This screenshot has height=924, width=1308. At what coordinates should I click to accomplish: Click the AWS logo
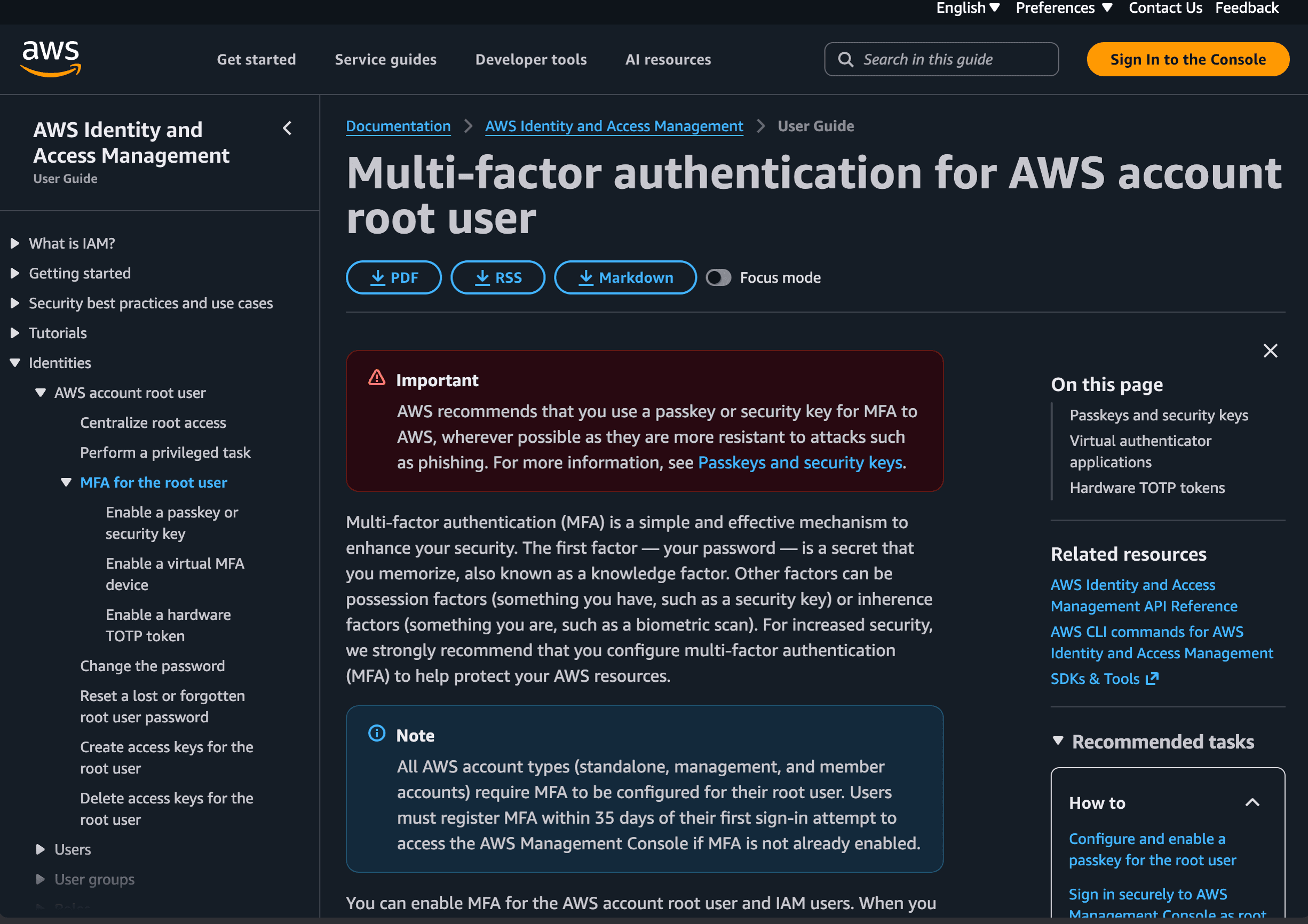(x=51, y=58)
